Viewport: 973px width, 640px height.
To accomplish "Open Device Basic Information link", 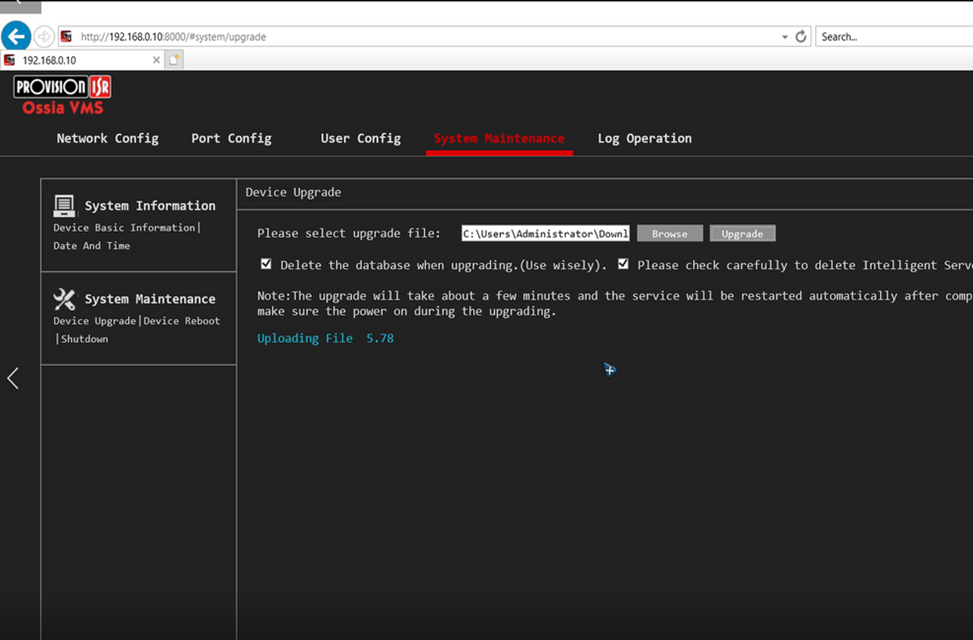I will point(124,228).
